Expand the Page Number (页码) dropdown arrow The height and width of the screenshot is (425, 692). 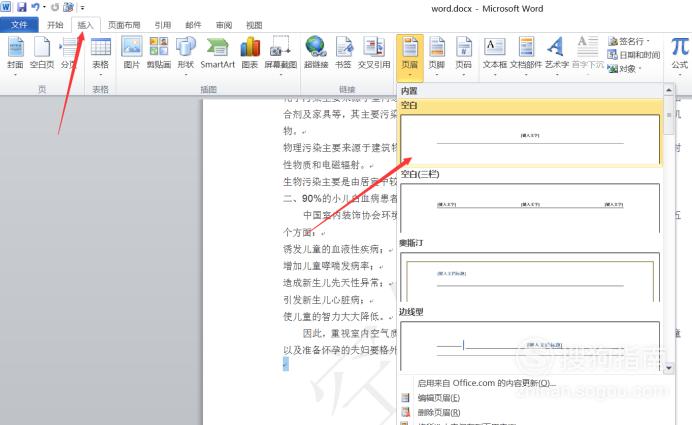click(x=464, y=75)
